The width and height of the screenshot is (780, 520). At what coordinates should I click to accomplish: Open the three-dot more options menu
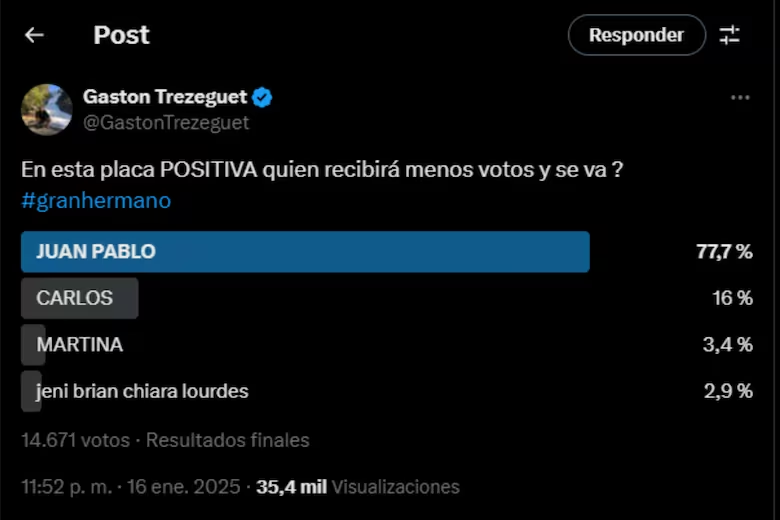pyautogui.click(x=740, y=97)
